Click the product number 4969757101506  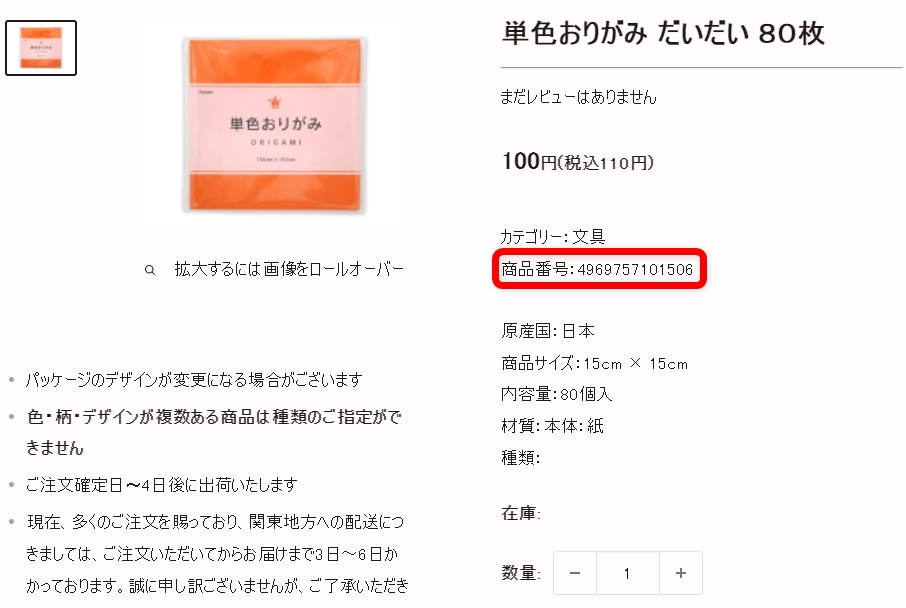coord(634,269)
